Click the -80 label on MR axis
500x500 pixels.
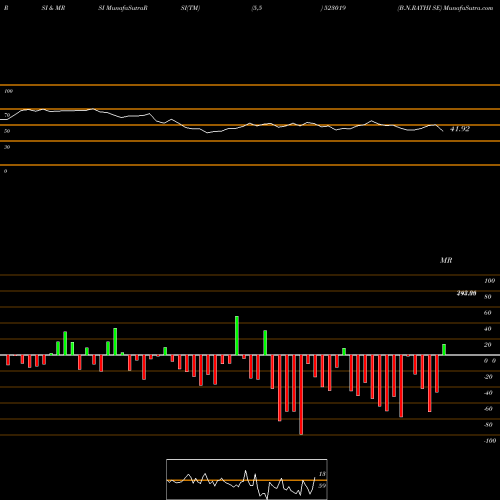point(488,425)
